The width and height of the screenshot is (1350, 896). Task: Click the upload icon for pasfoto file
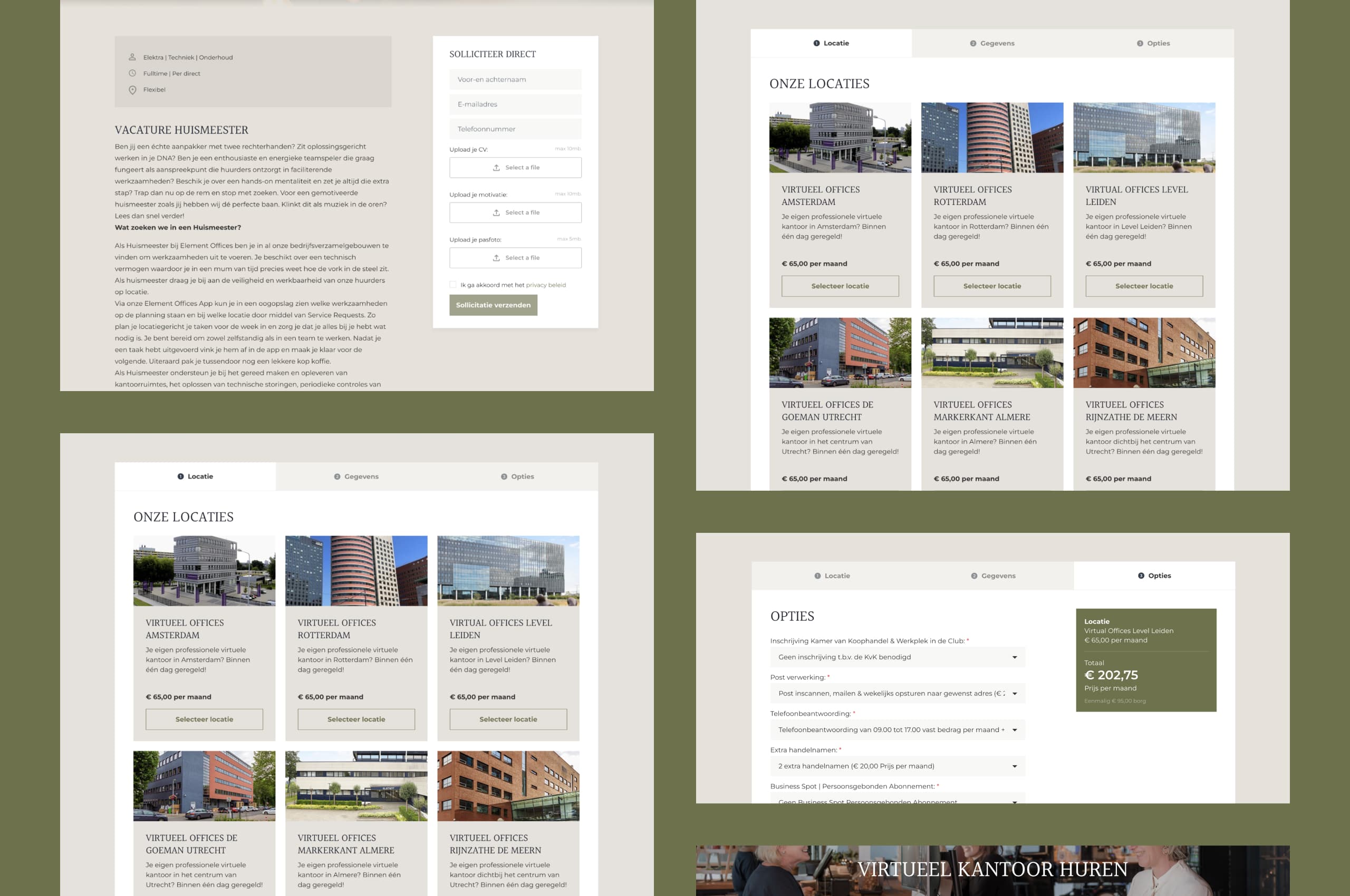tap(496, 258)
